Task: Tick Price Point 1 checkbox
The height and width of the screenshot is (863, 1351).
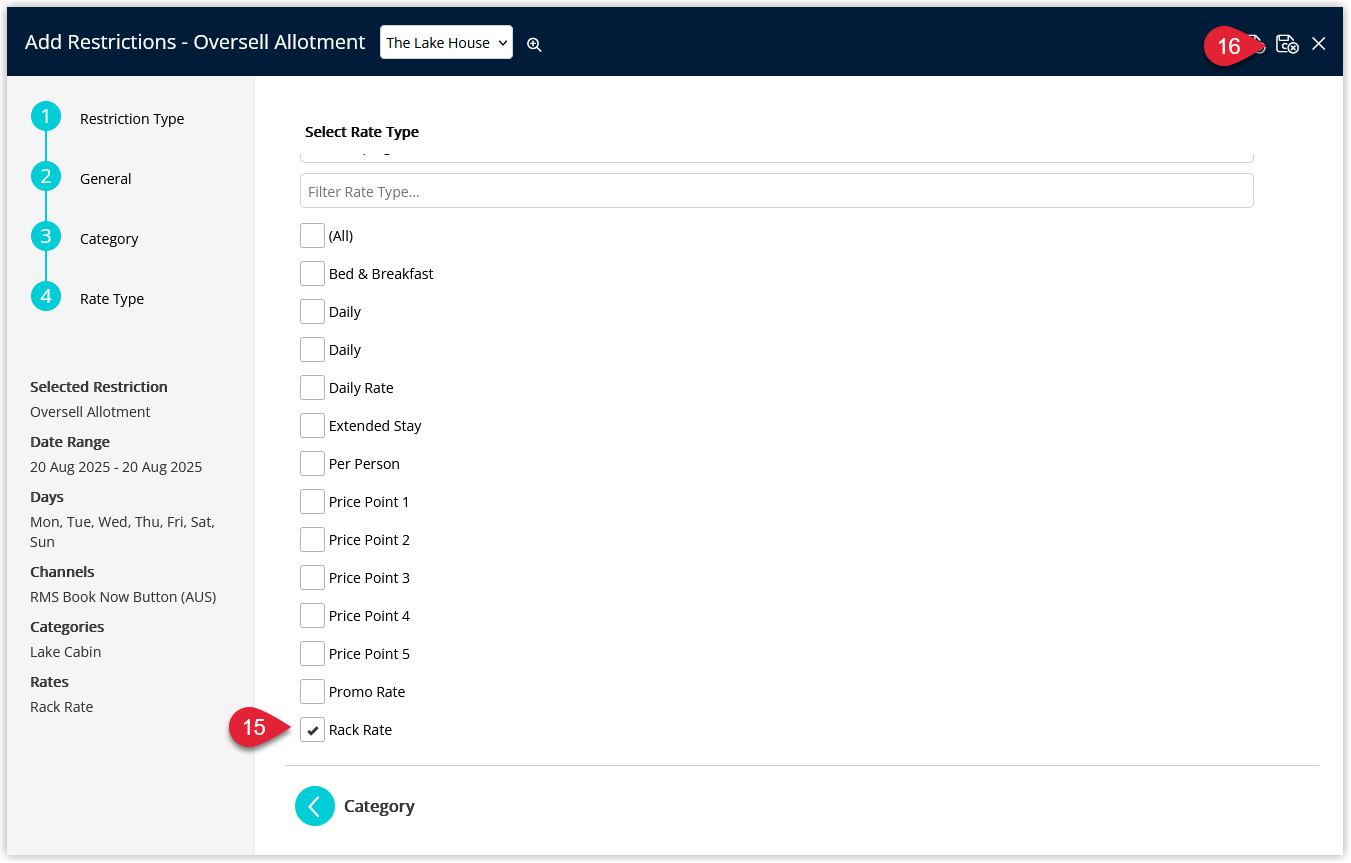Action: pos(312,502)
